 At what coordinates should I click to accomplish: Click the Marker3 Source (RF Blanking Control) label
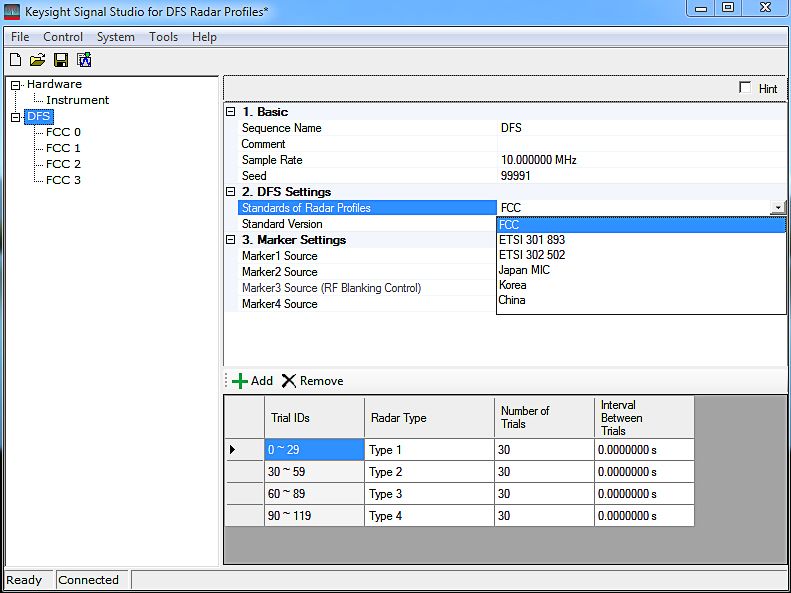pyautogui.click(x=331, y=288)
